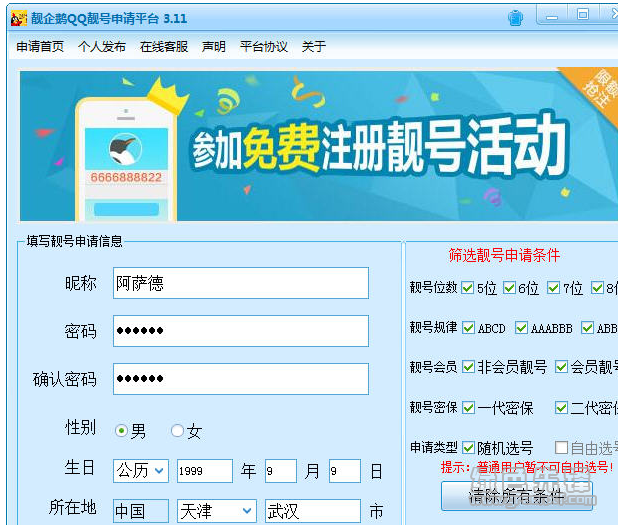
Task: Click the 靓号规律 label
Action: pyautogui.click(x=434, y=327)
